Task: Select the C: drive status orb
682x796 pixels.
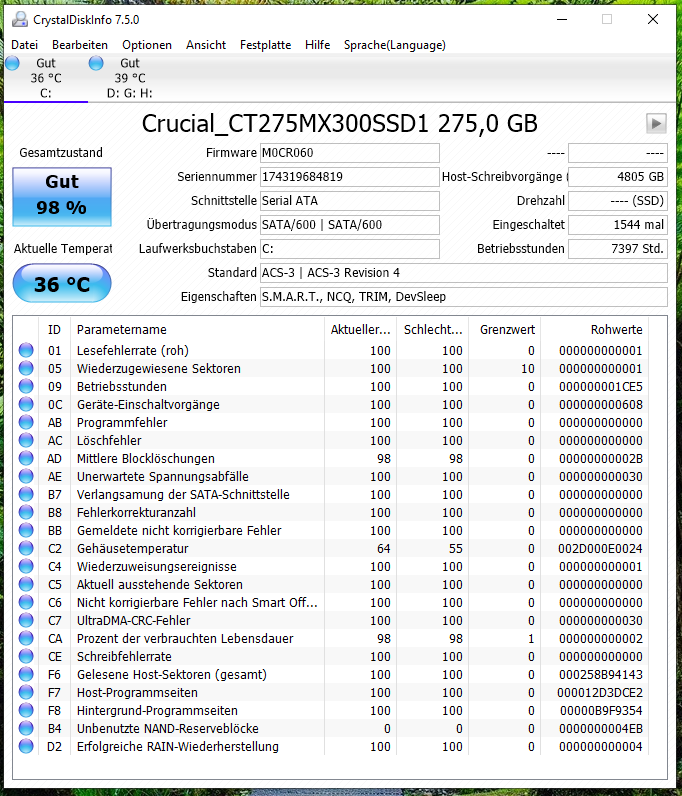Action: click(12, 63)
